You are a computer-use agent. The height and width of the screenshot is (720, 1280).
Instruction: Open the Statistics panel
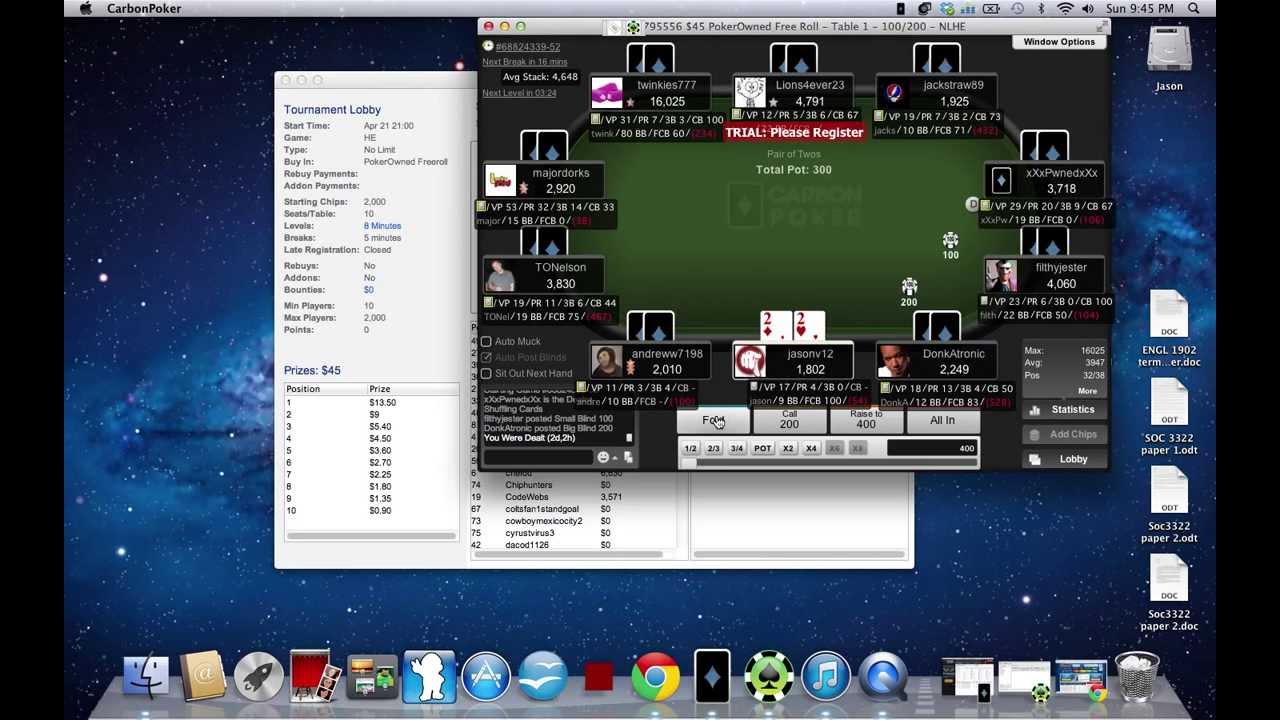[x=1063, y=410]
